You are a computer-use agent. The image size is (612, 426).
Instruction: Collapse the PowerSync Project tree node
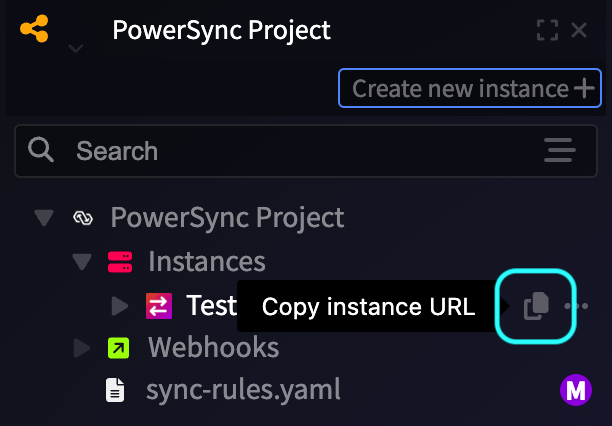tap(44, 218)
